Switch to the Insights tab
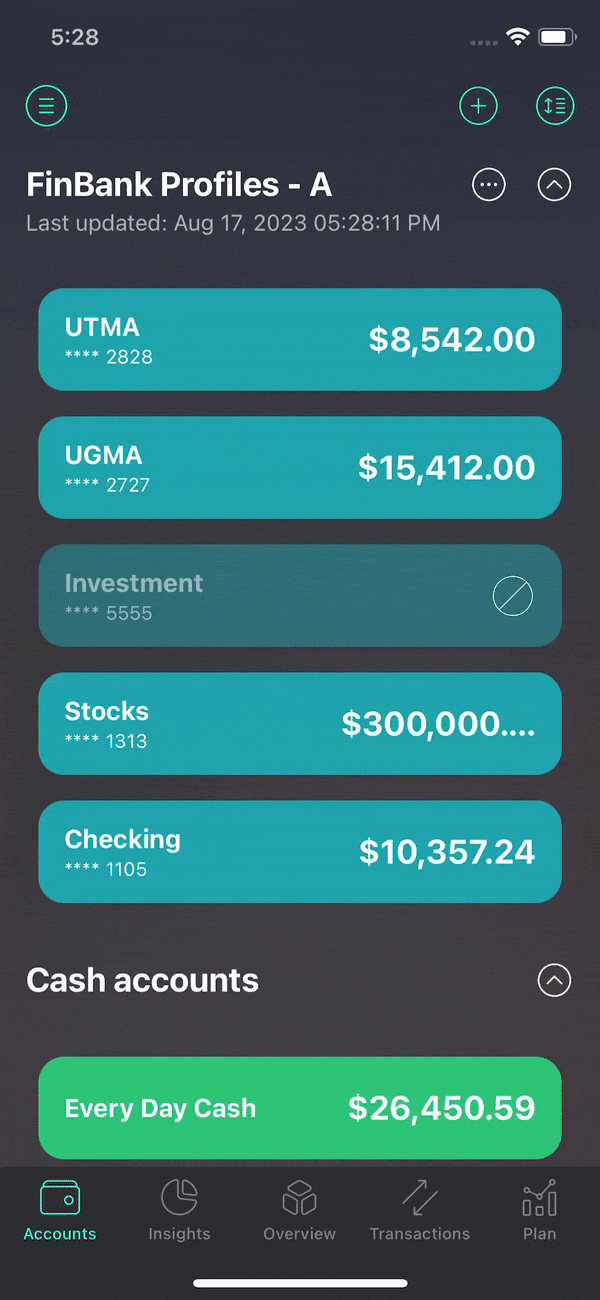This screenshot has height=1300, width=600. [x=180, y=1210]
